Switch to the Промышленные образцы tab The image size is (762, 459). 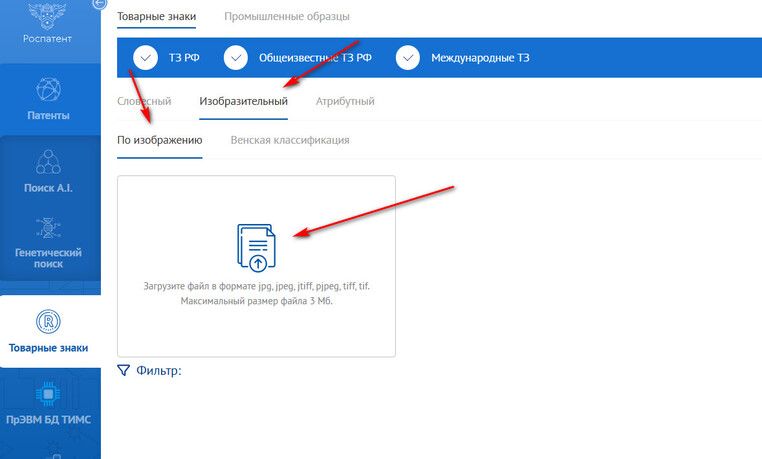[287, 16]
